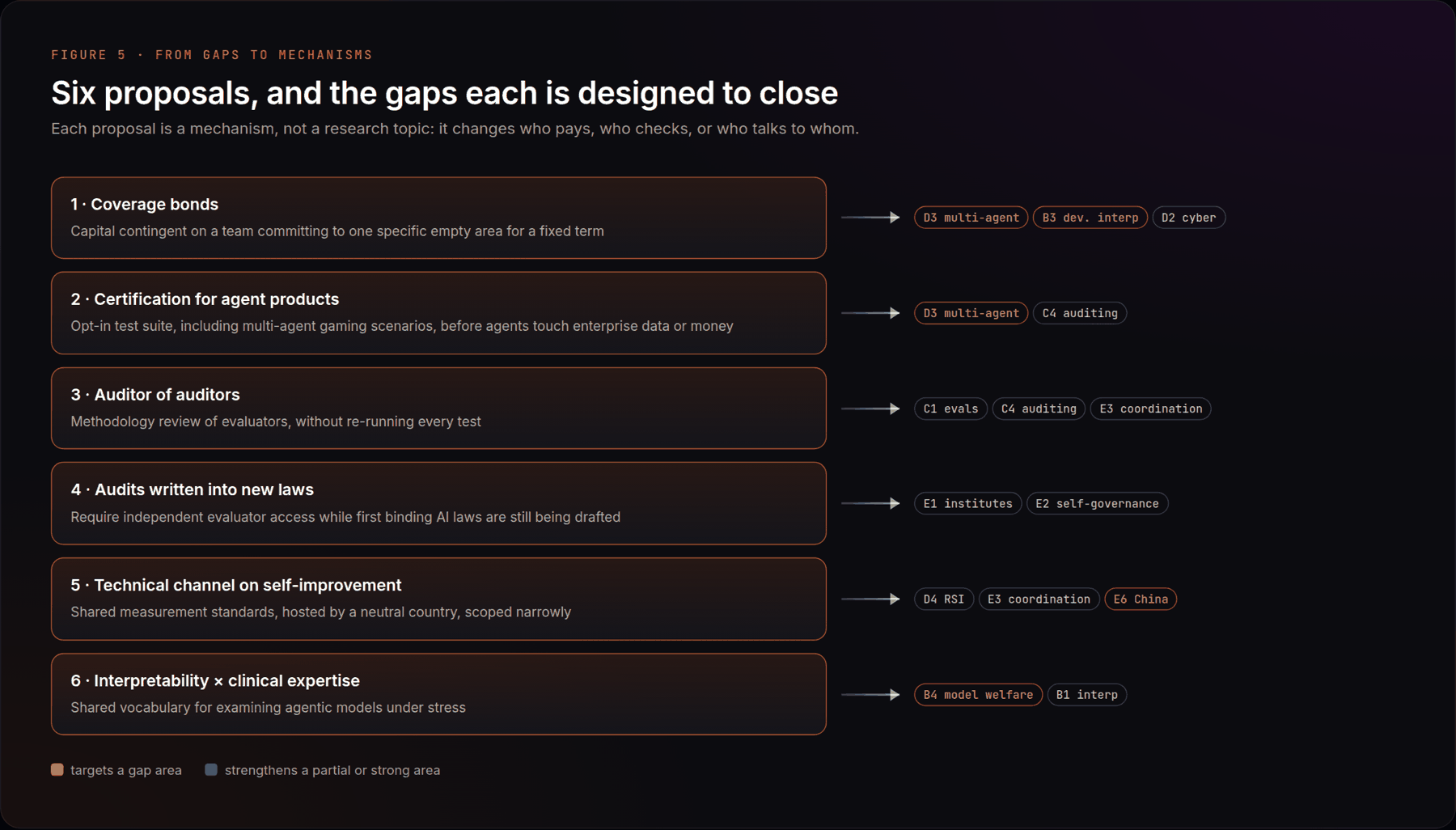This screenshot has height=830, width=1456.
Task: Click the 'Figure 5 · From gaps to mechanisms' label
Action: coord(212,55)
